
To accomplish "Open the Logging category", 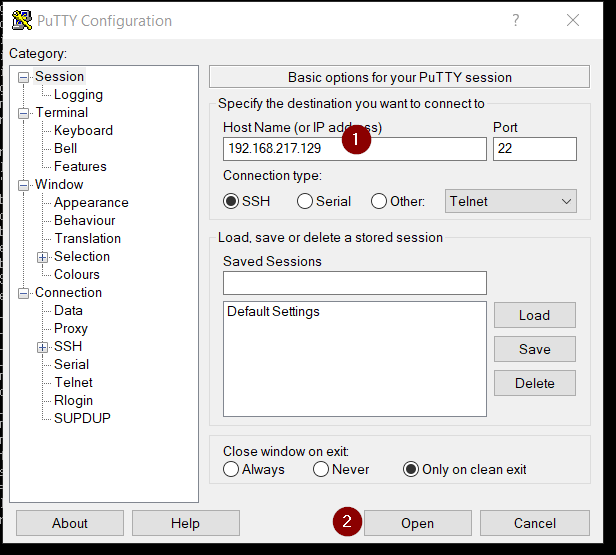I will coord(78,95).
